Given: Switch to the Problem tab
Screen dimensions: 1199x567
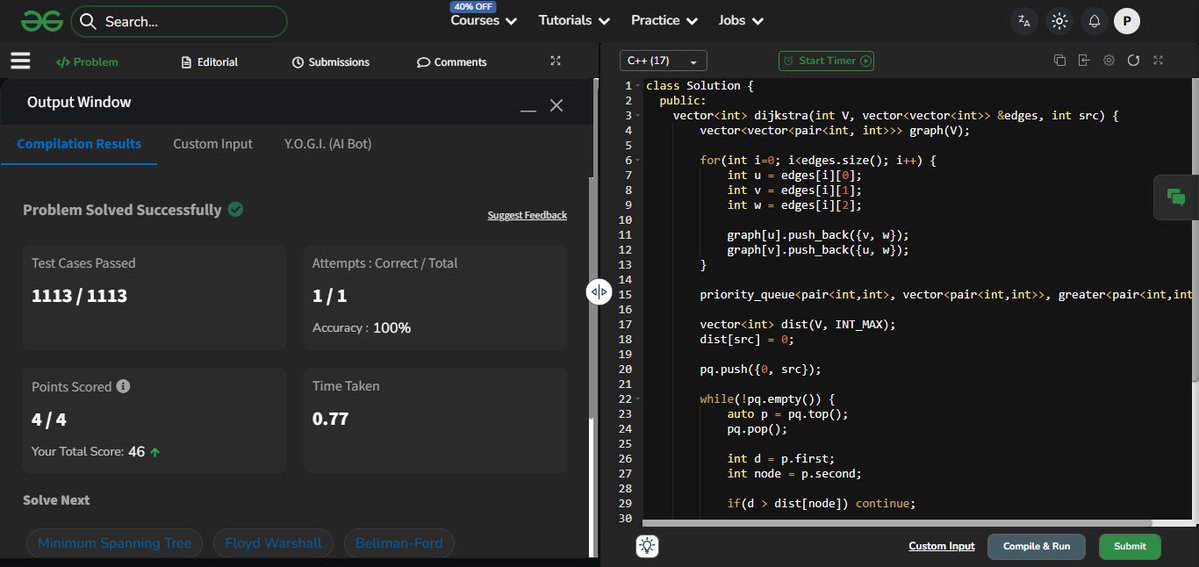Looking at the screenshot, I should coord(87,62).
